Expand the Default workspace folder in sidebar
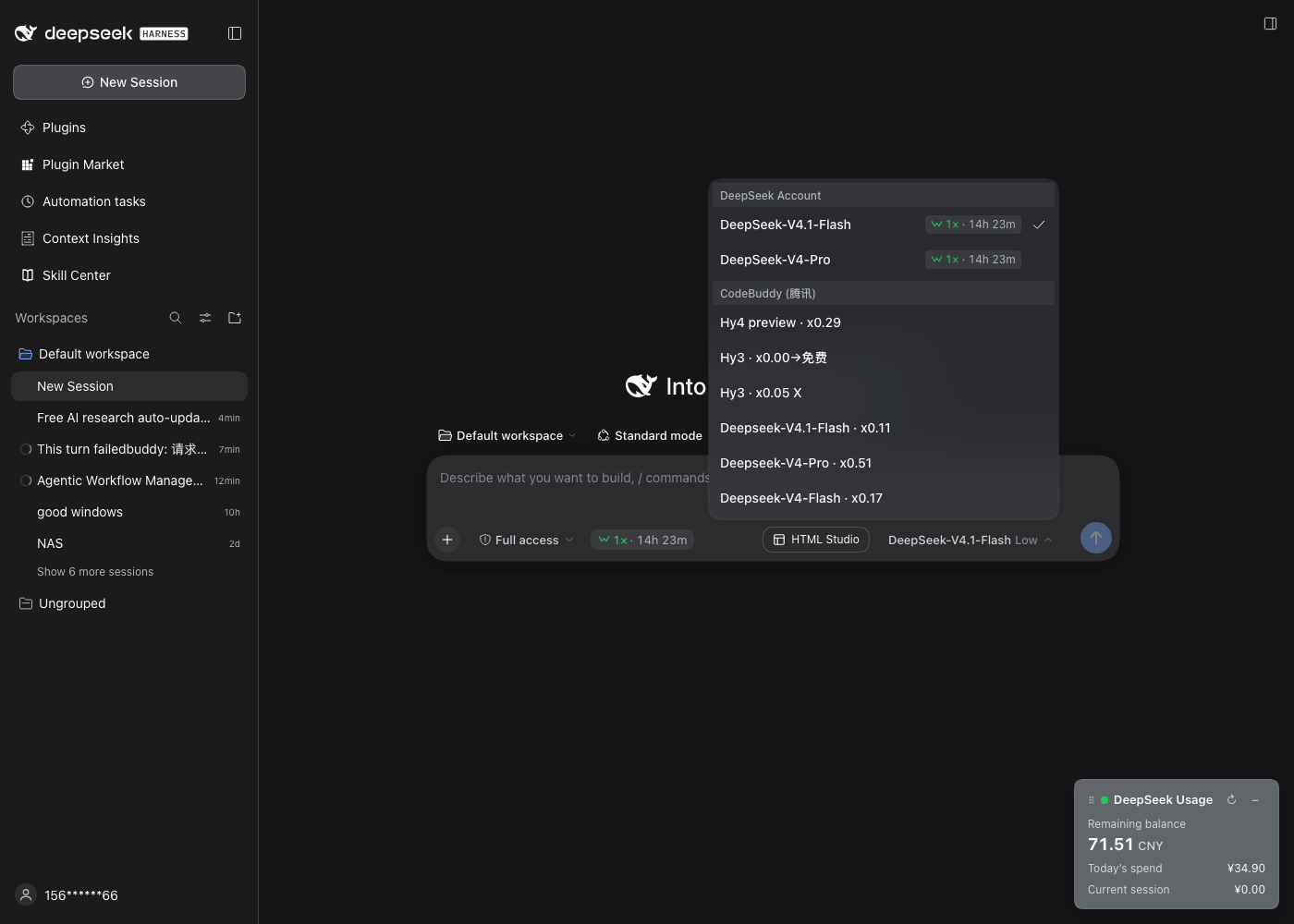 pos(129,354)
